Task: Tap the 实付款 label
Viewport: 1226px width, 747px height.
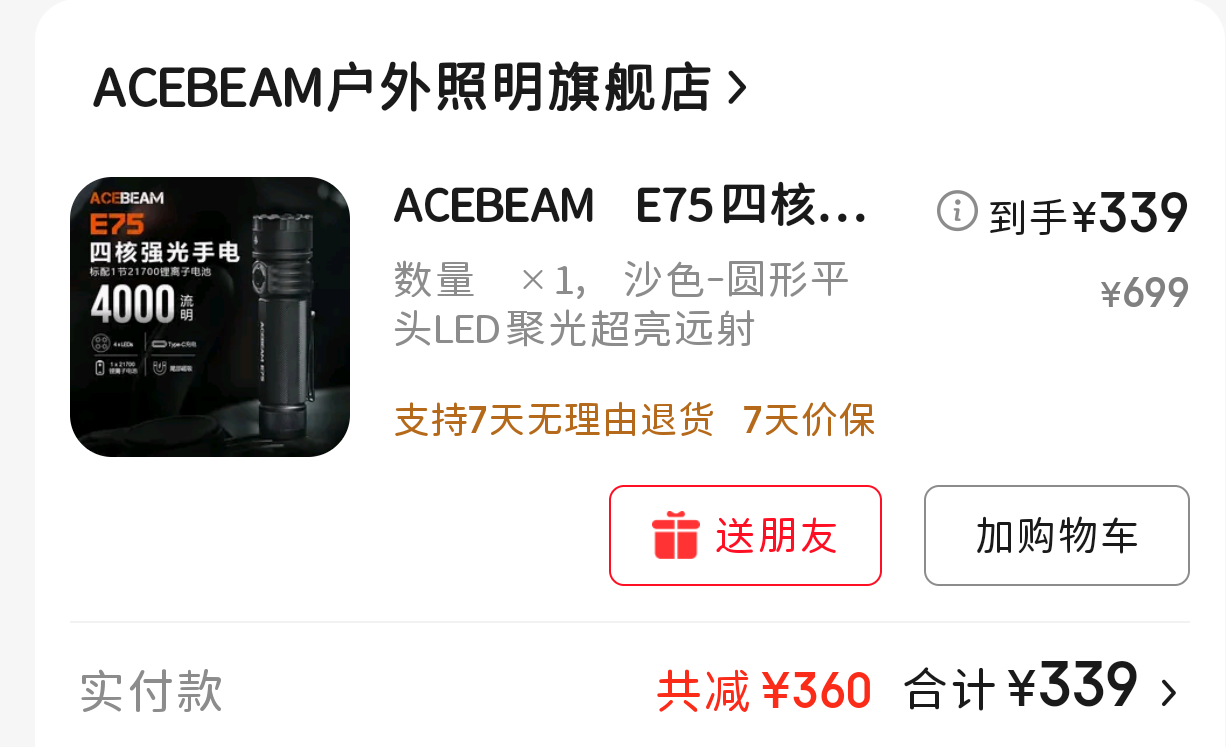Action: coord(151,691)
